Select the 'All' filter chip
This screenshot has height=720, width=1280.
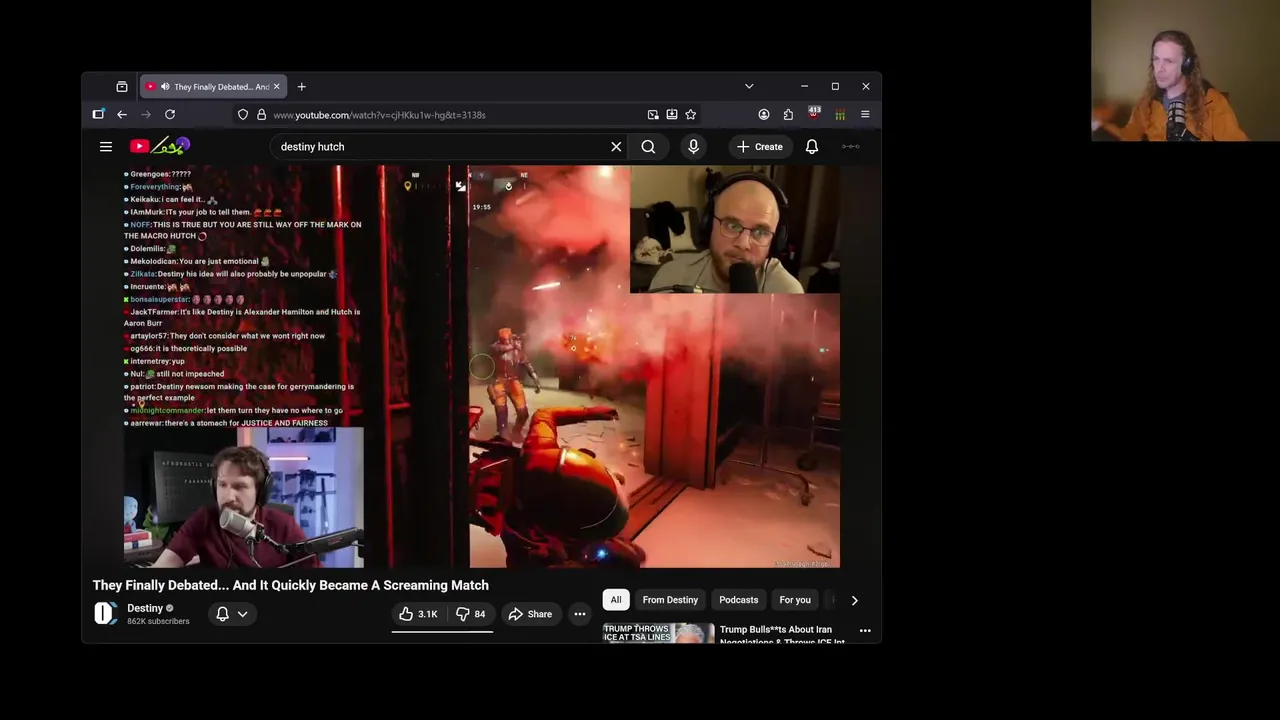click(x=616, y=600)
